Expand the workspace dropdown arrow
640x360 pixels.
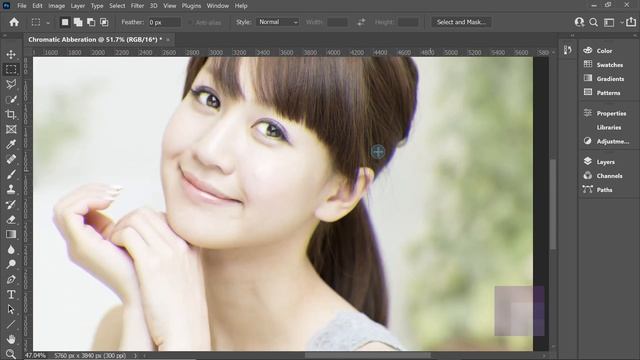click(x=621, y=22)
